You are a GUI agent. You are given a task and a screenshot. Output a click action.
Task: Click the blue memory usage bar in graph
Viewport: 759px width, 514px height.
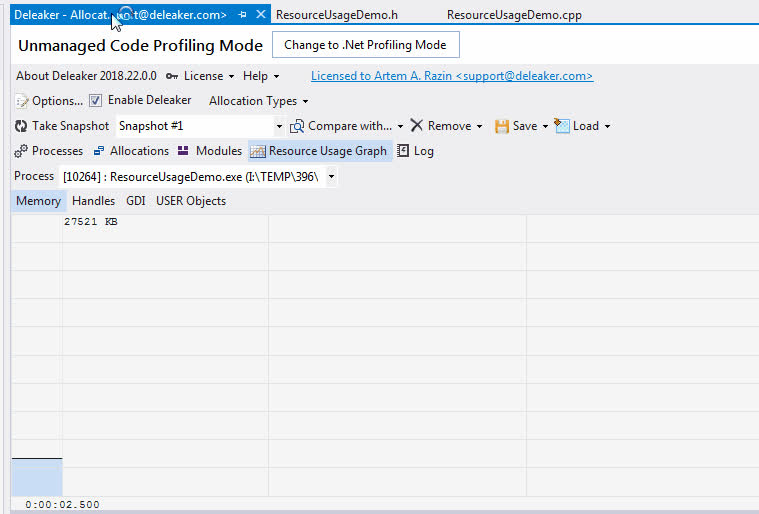tap(37, 477)
